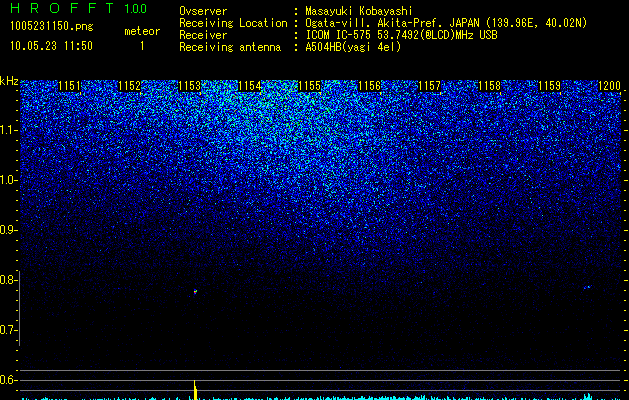
Task: Click the 0.7 kHz axis label
Action: [x=8, y=330]
